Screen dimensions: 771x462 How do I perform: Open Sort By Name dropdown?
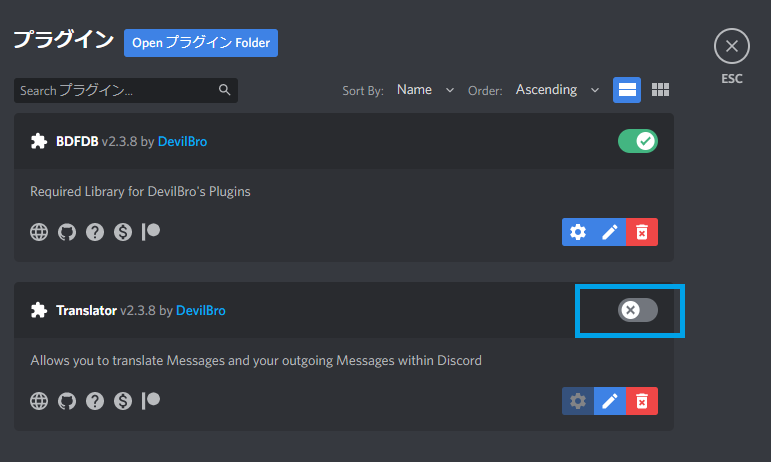(425, 90)
